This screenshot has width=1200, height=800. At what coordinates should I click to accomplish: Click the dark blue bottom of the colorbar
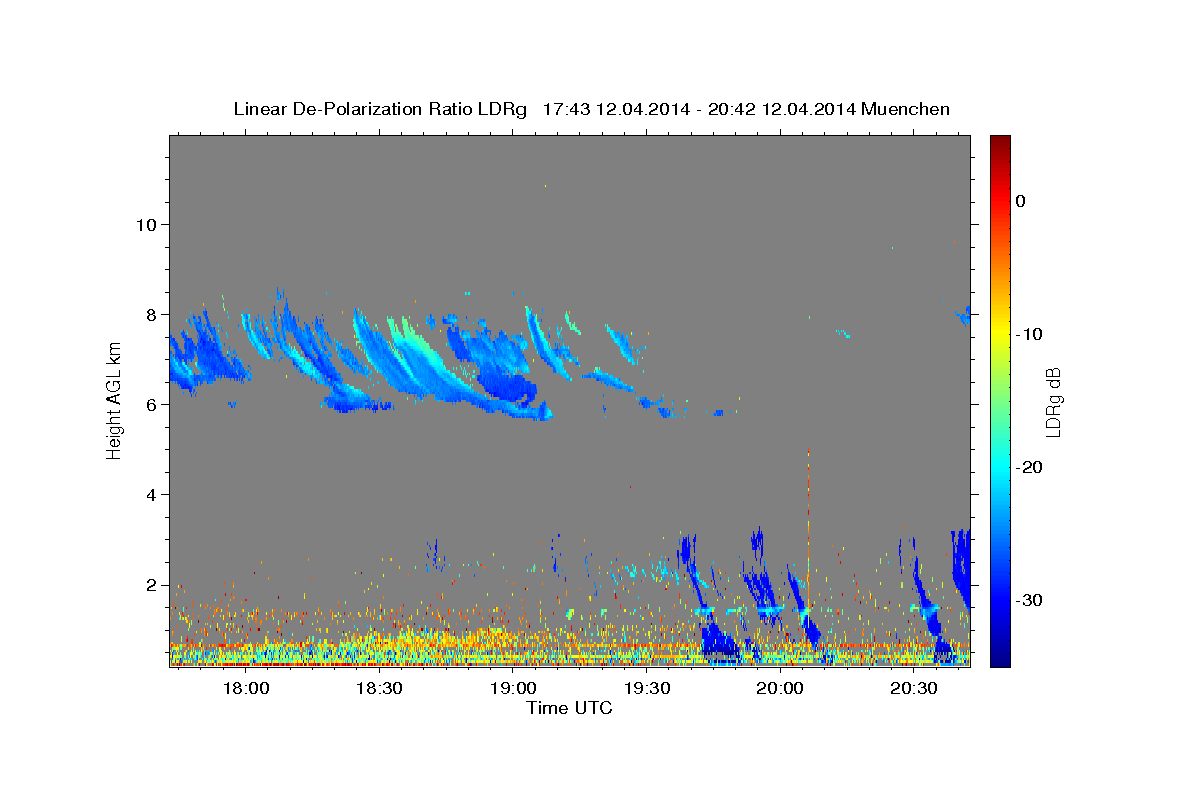click(x=1000, y=655)
